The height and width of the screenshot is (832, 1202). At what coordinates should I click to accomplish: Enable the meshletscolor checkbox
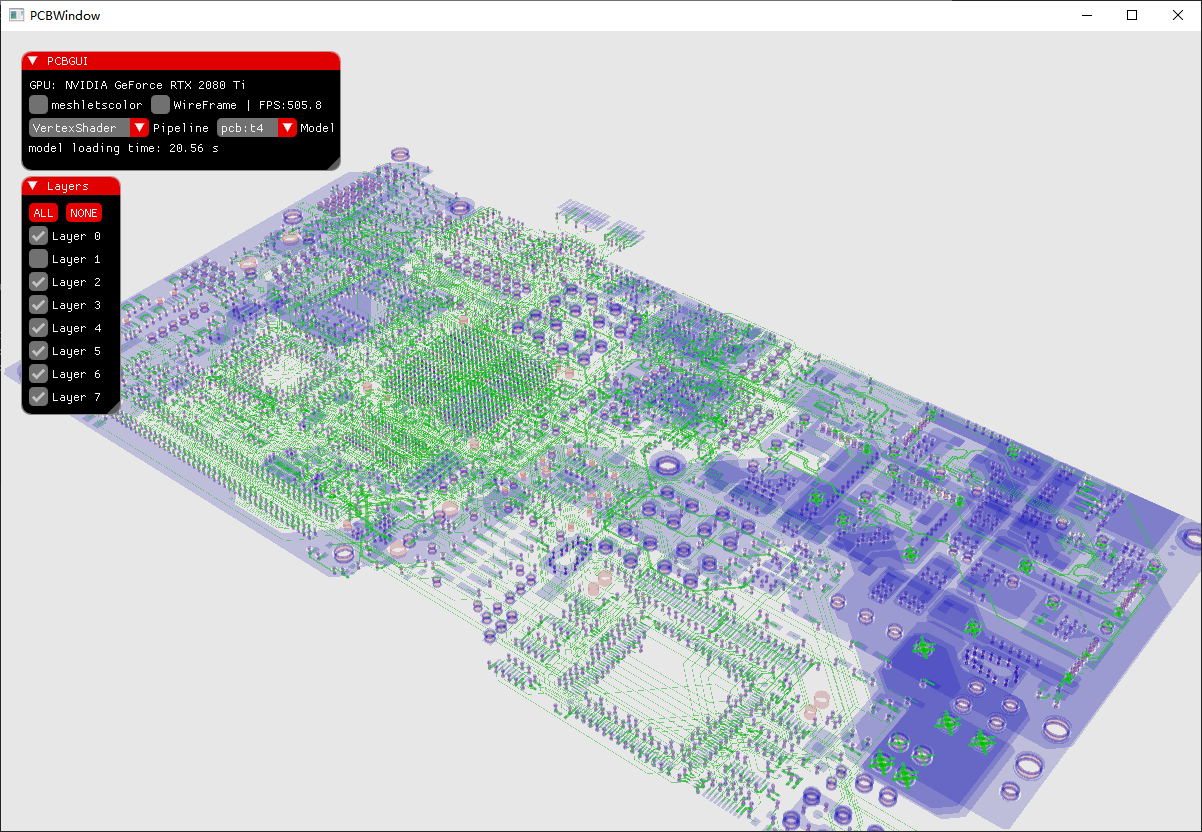[x=38, y=104]
